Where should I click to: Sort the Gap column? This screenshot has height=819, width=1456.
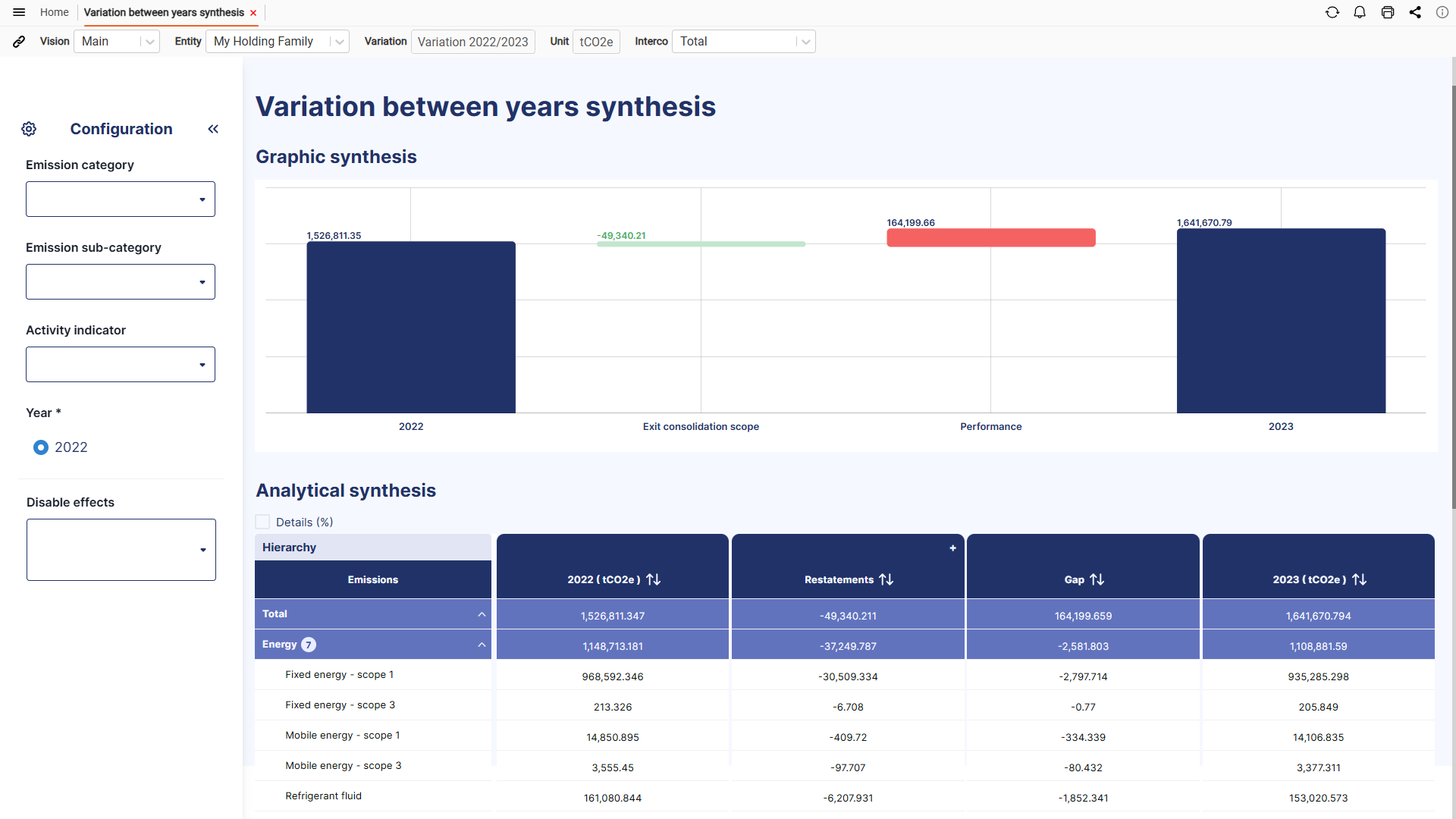pyautogui.click(x=1097, y=579)
